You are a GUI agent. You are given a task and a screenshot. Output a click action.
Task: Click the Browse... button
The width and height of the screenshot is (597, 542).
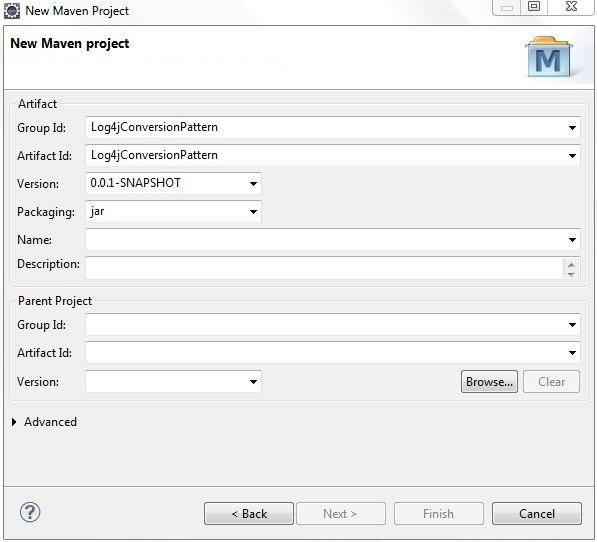pos(489,382)
